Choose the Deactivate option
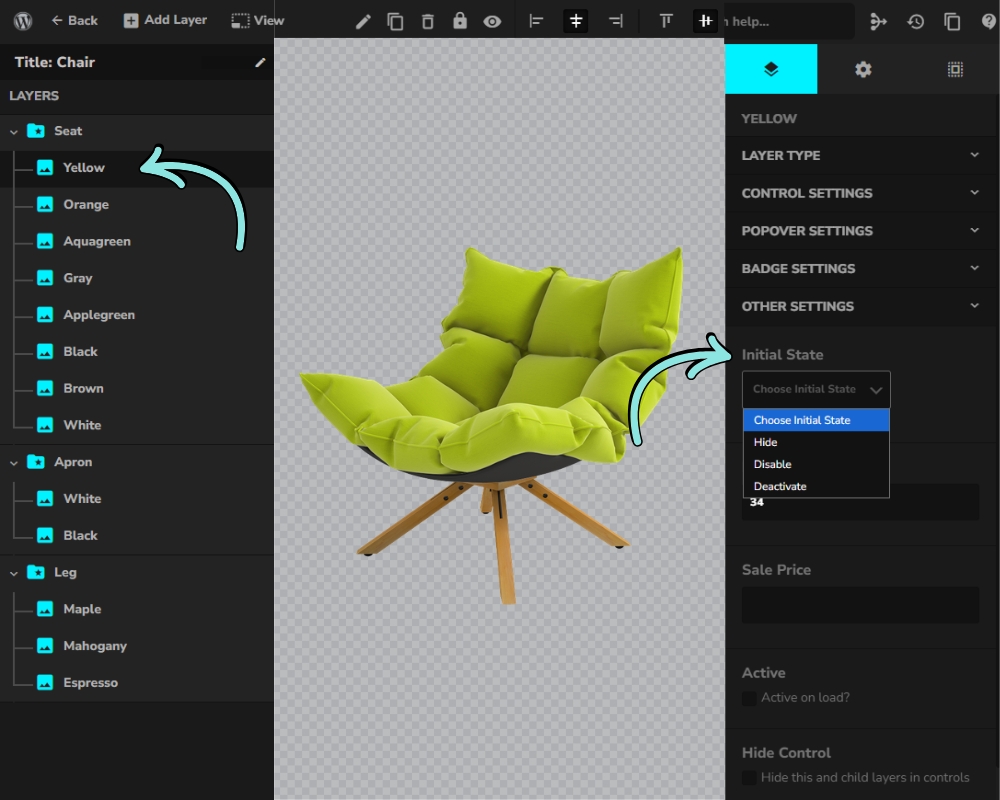The height and width of the screenshot is (800, 1000). tap(816, 486)
